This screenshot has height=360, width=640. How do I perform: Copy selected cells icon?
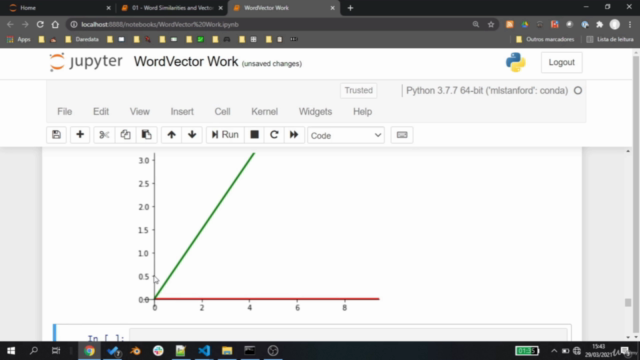coord(125,135)
